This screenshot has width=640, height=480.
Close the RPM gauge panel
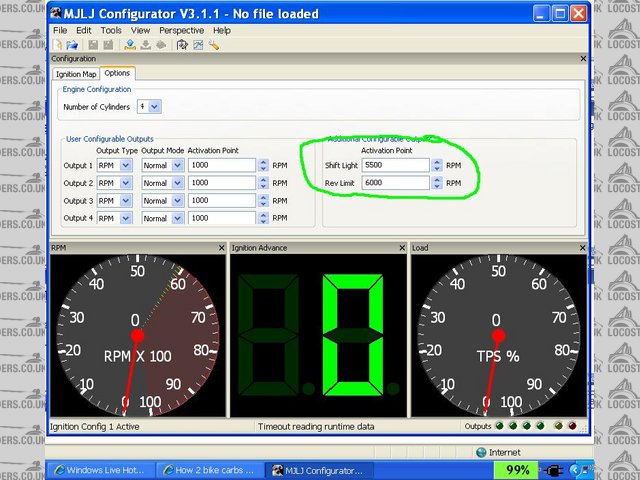coord(222,247)
